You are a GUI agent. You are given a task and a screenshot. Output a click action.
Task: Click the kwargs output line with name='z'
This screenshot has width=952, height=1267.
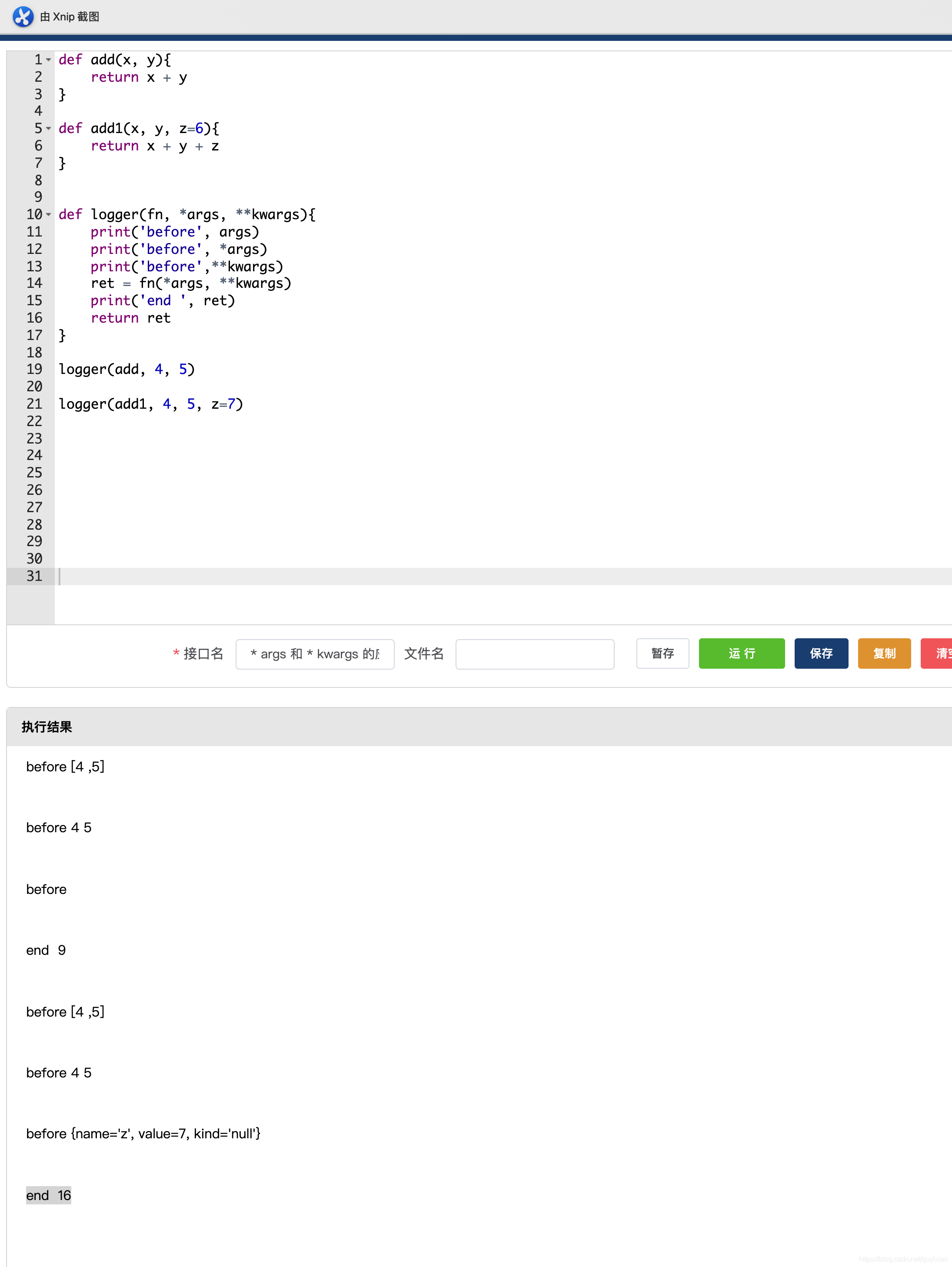tap(143, 1134)
